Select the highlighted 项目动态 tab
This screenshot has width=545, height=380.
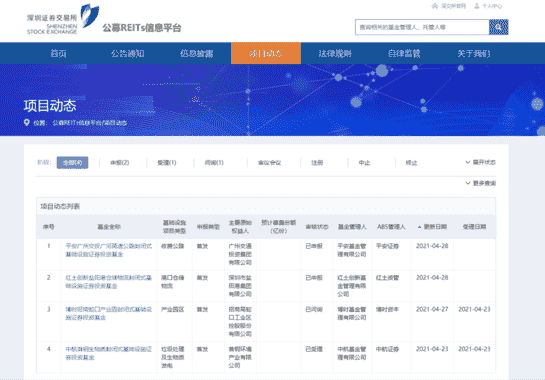click(266, 53)
